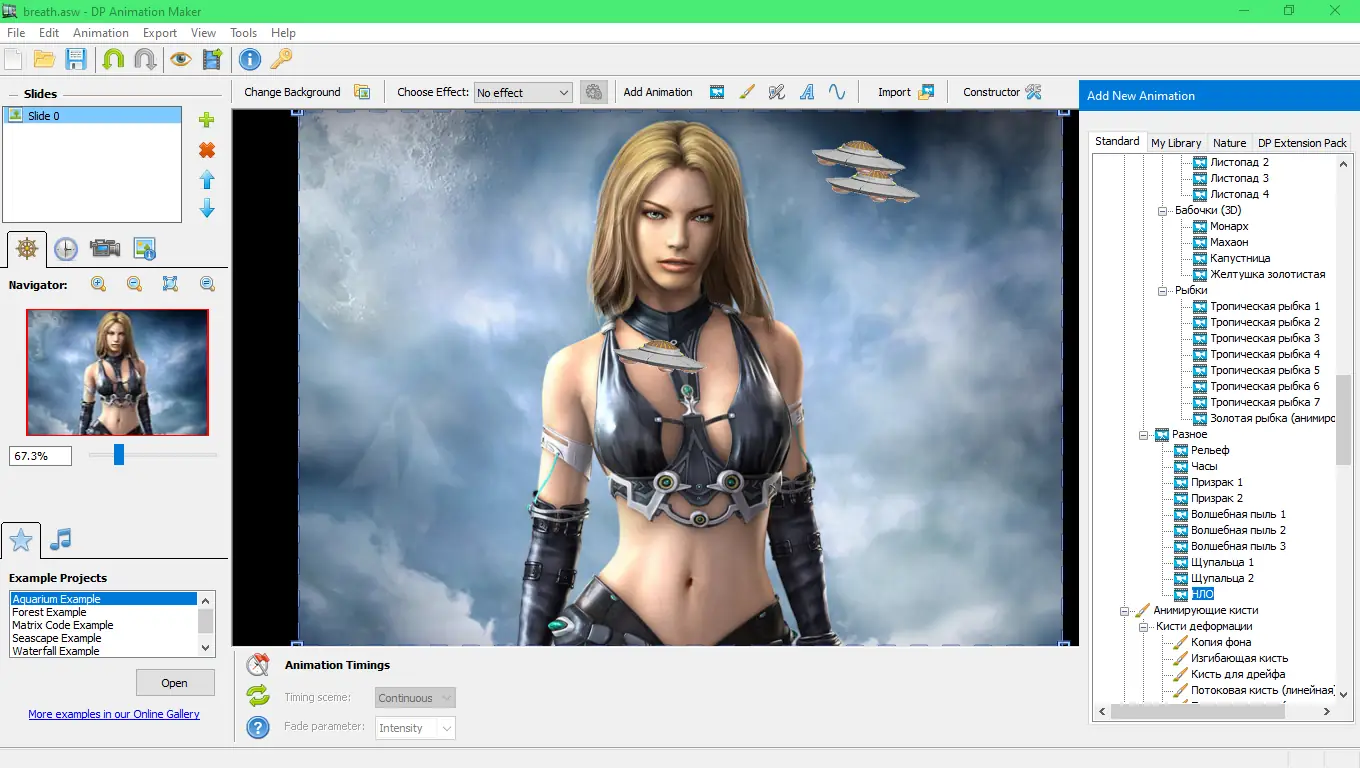Click the zoom out Navigator icon
1360x768 pixels.
click(x=133, y=284)
